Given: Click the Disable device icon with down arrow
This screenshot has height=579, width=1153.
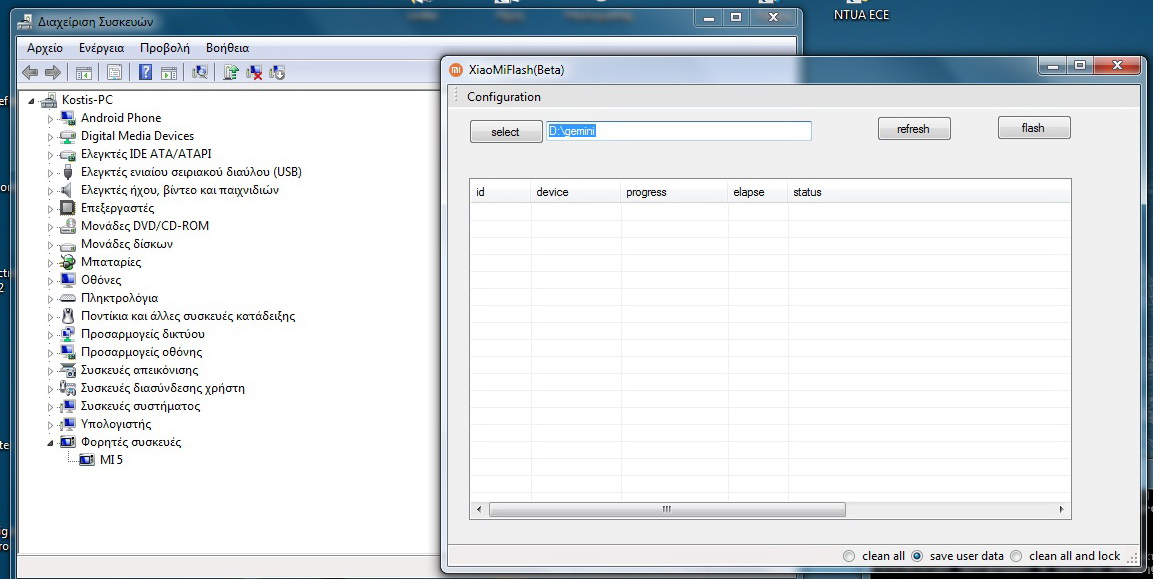Looking at the screenshot, I should (277, 72).
